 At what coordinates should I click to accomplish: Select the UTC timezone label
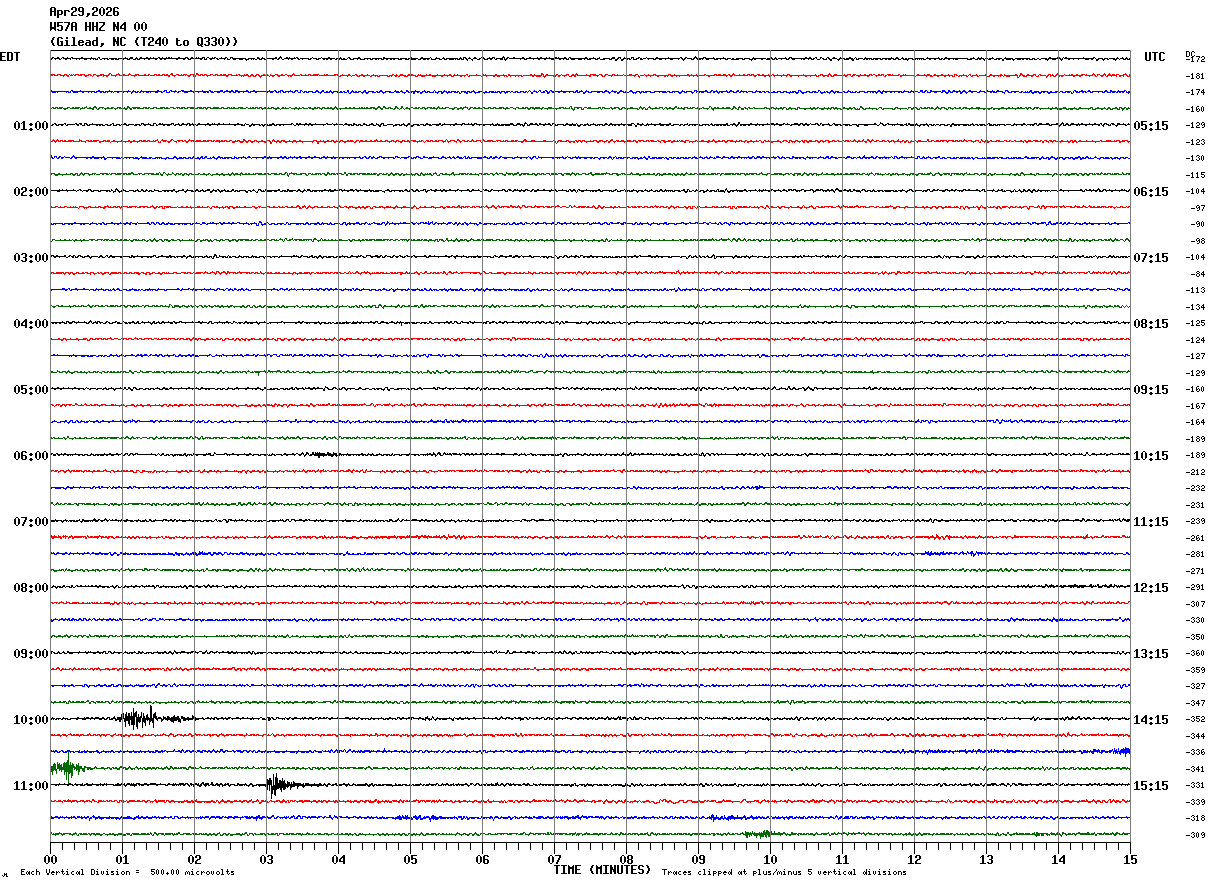point(1155,57)
